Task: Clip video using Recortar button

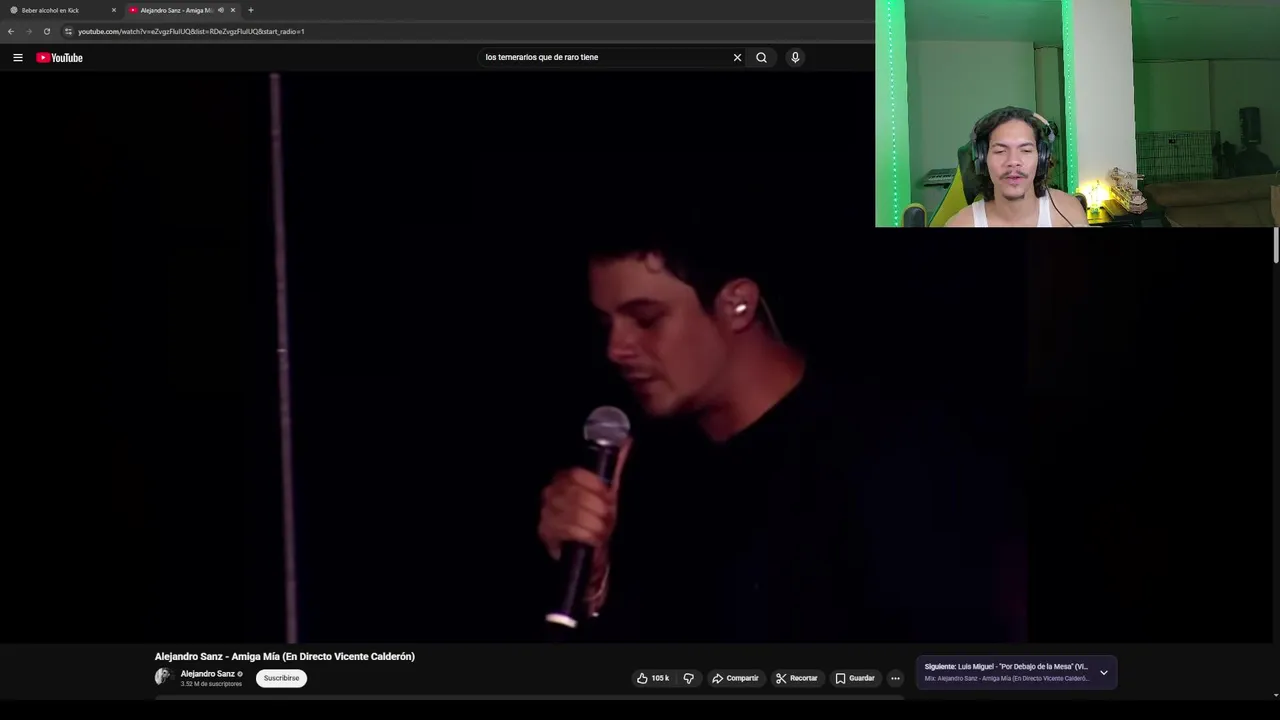Action: pyautogui.click(x=796, y=678)
